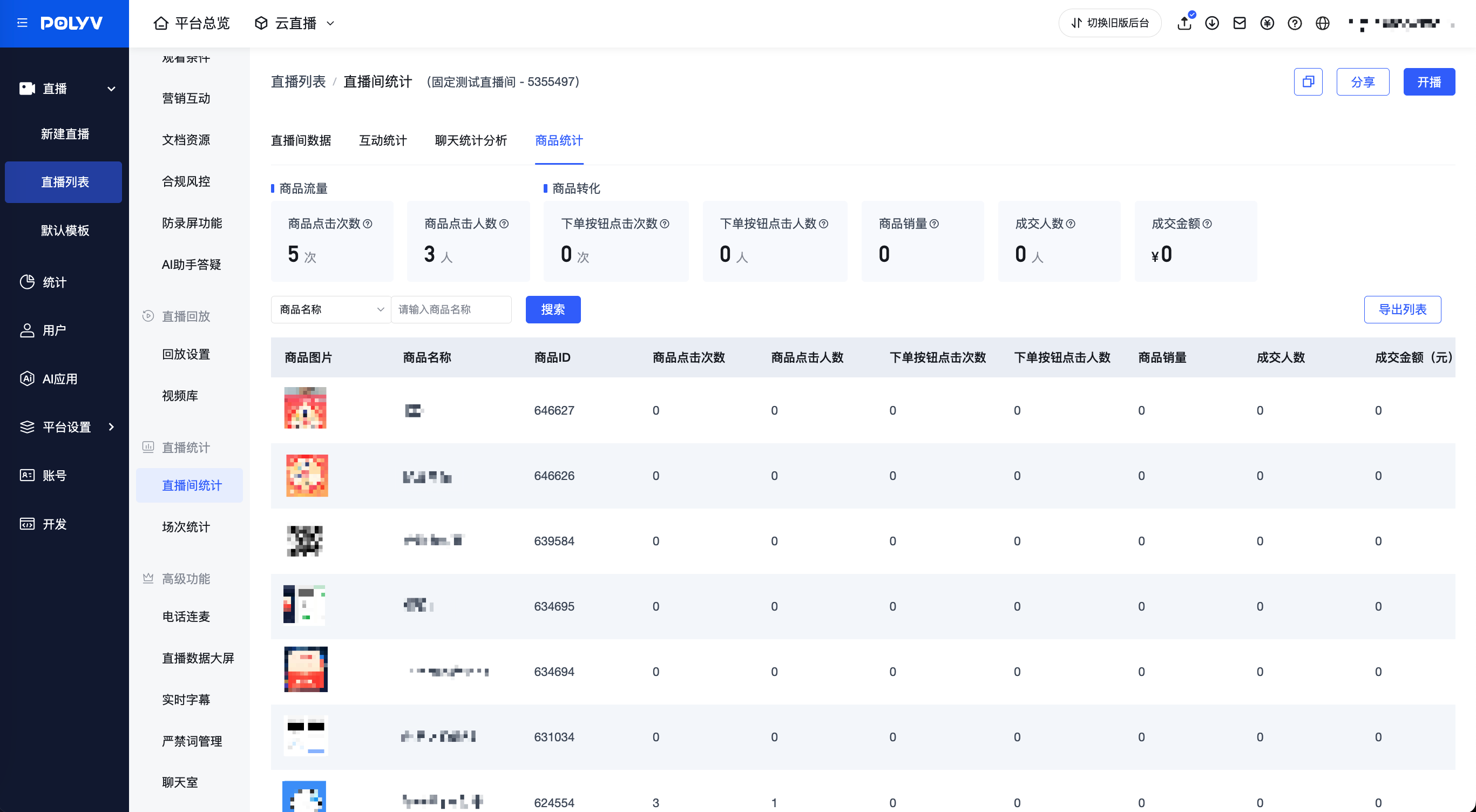
Task: Open the download center icon
Action: coord(1212,23)
